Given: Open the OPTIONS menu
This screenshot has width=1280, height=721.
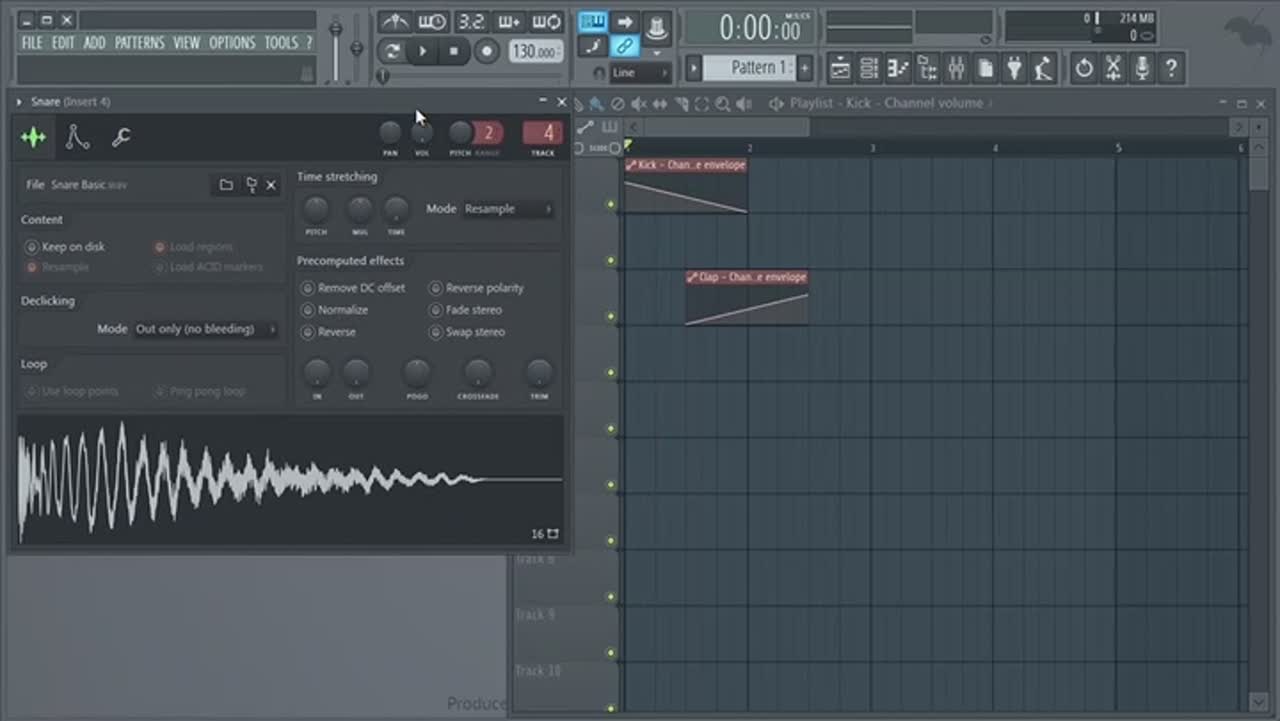Looking at the screenshot, I should pyautogui.click(x=232, y=43).
